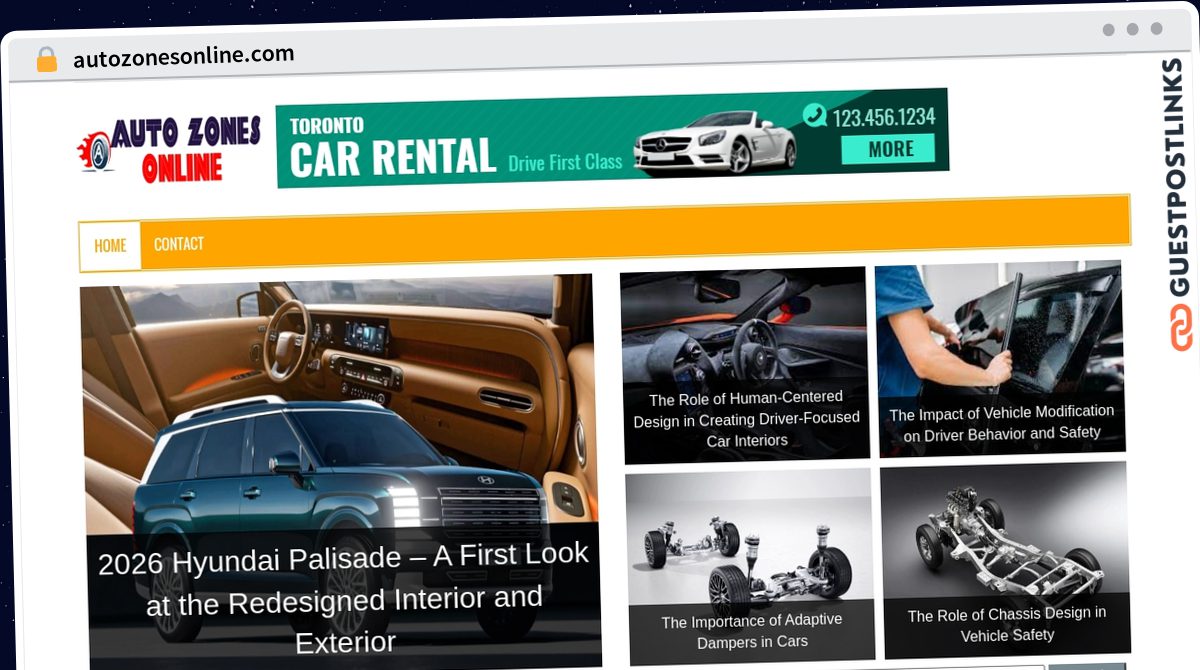Screen dimensions: 1200x670
Task: Open the 2026 Hyundai Palisade article headline
Action: coord(343,598)
